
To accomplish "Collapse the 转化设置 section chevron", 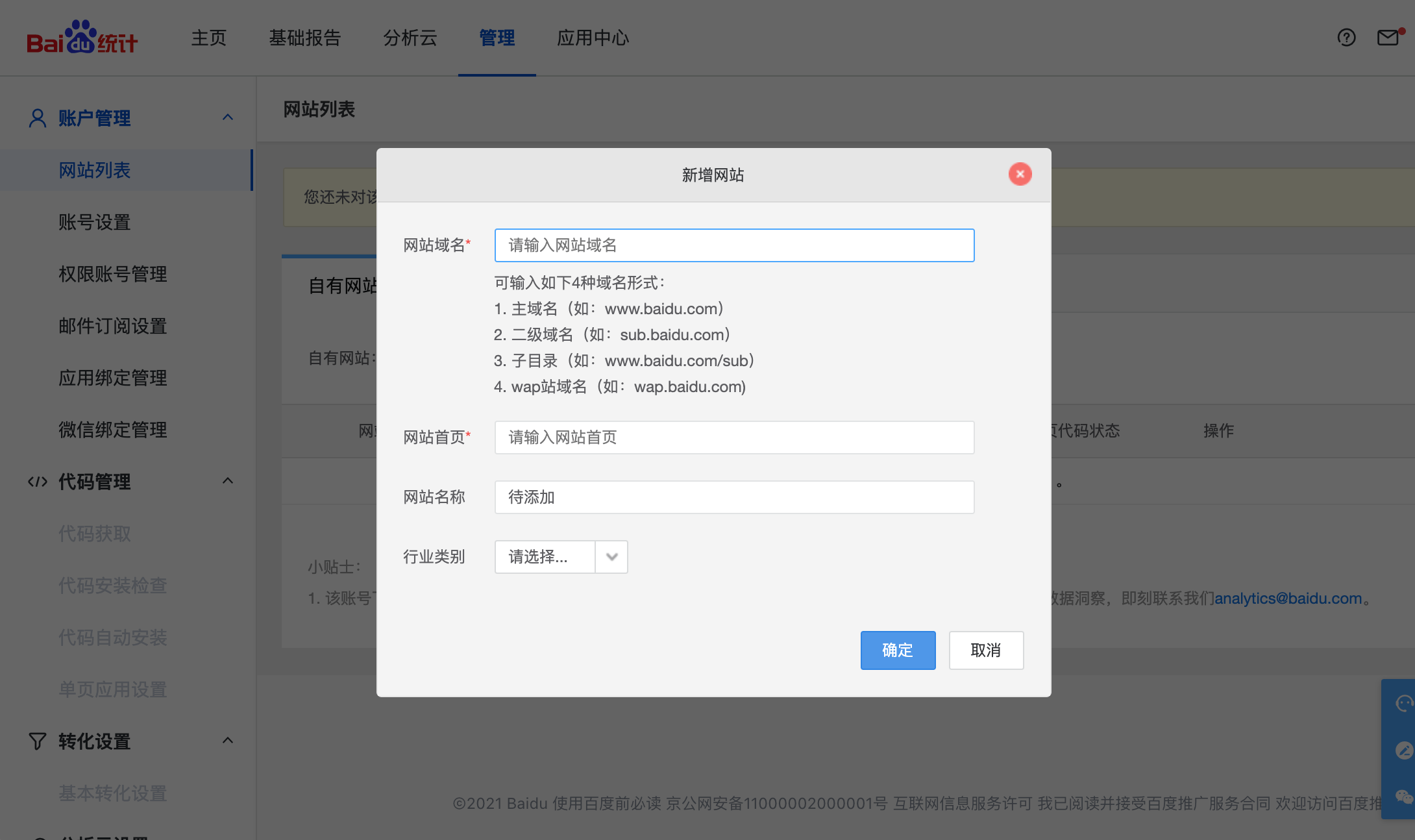I will pos(228,741).
